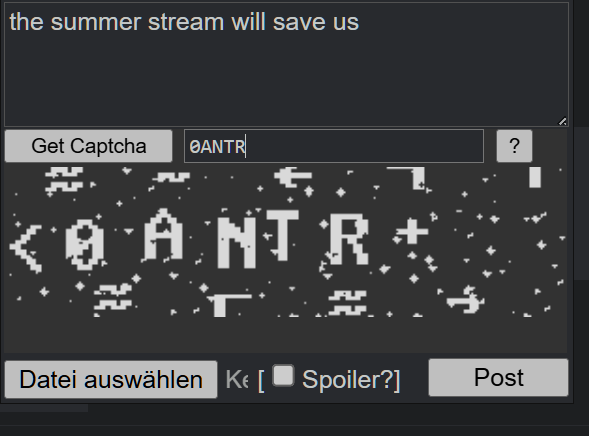The width and height of the screenshot is (589, 436).
Task: Click the captcha character 0
Action: (x=85, y=244)
